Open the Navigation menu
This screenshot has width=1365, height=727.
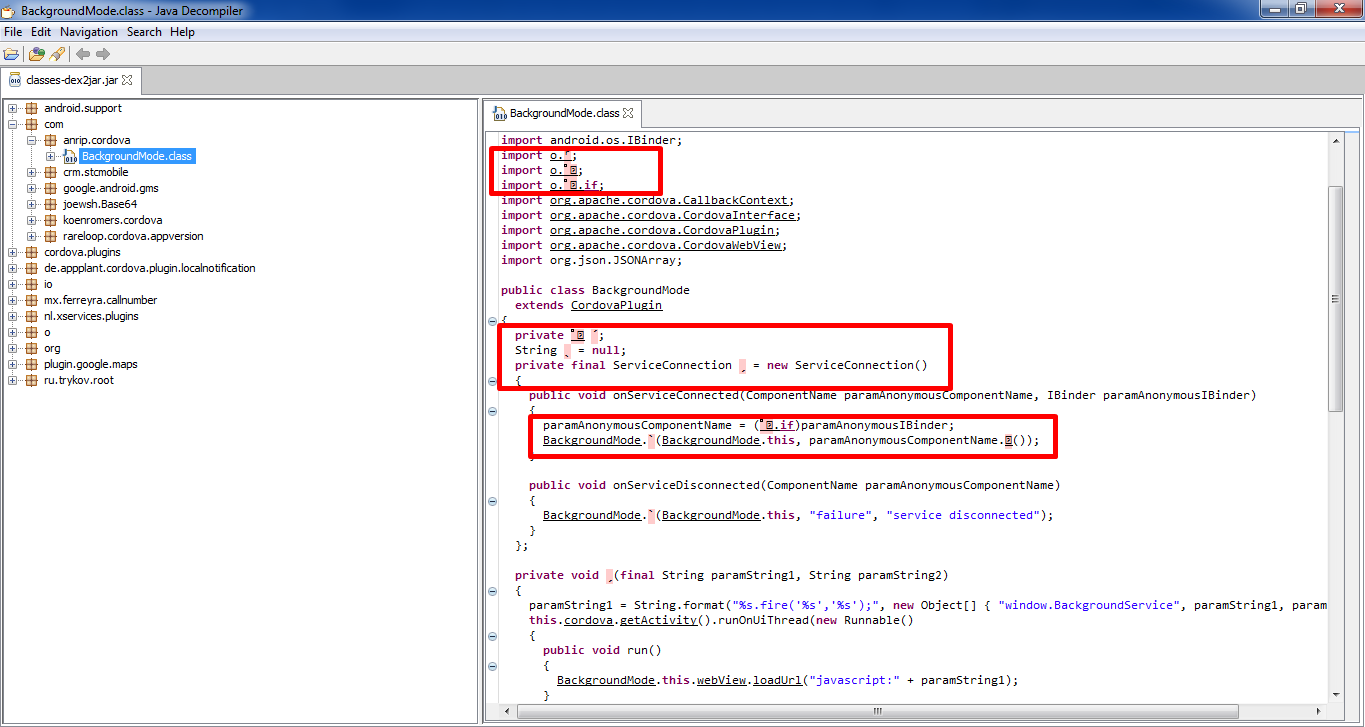88,32
